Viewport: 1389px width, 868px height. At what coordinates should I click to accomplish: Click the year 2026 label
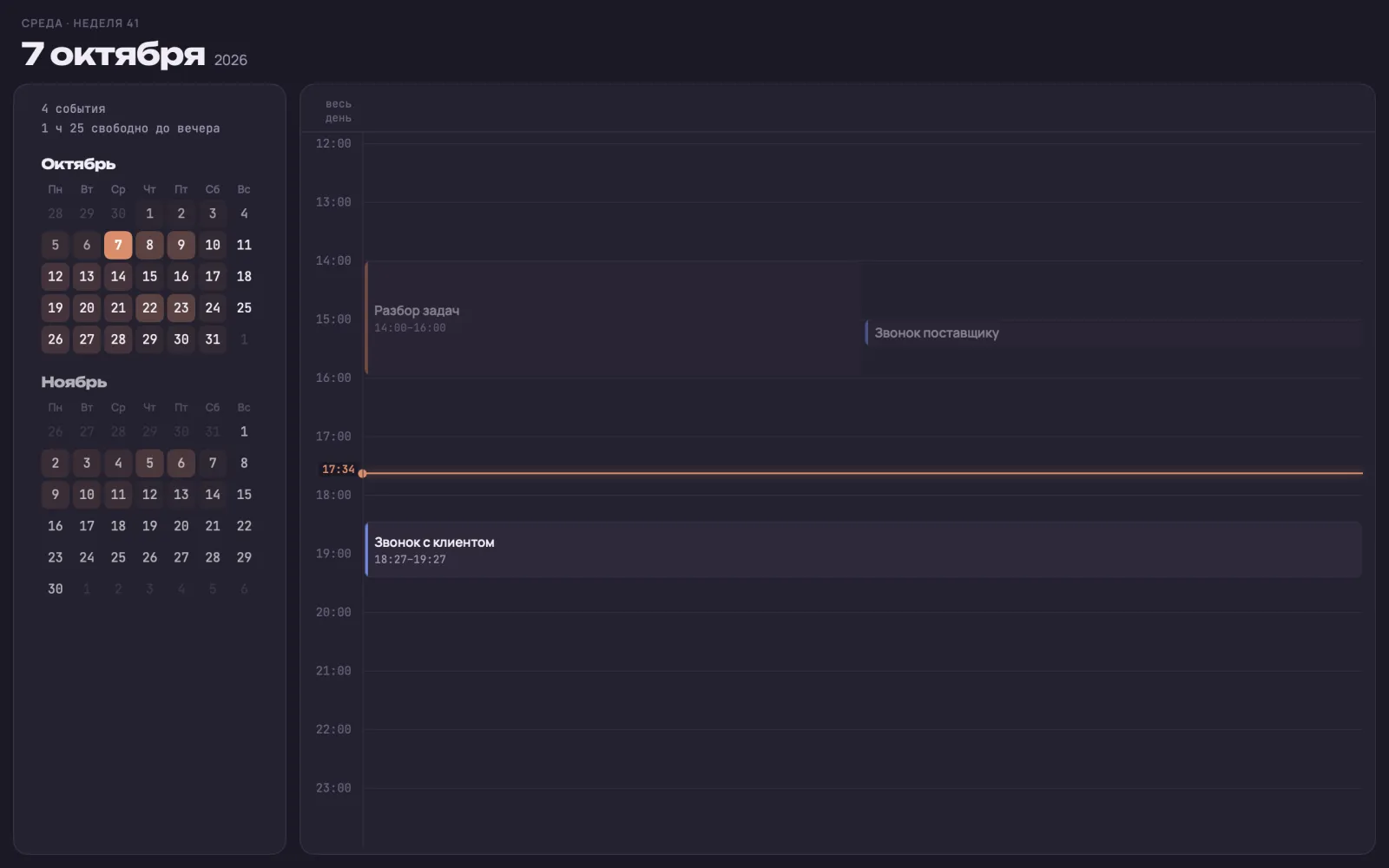(x=231, y=60)
